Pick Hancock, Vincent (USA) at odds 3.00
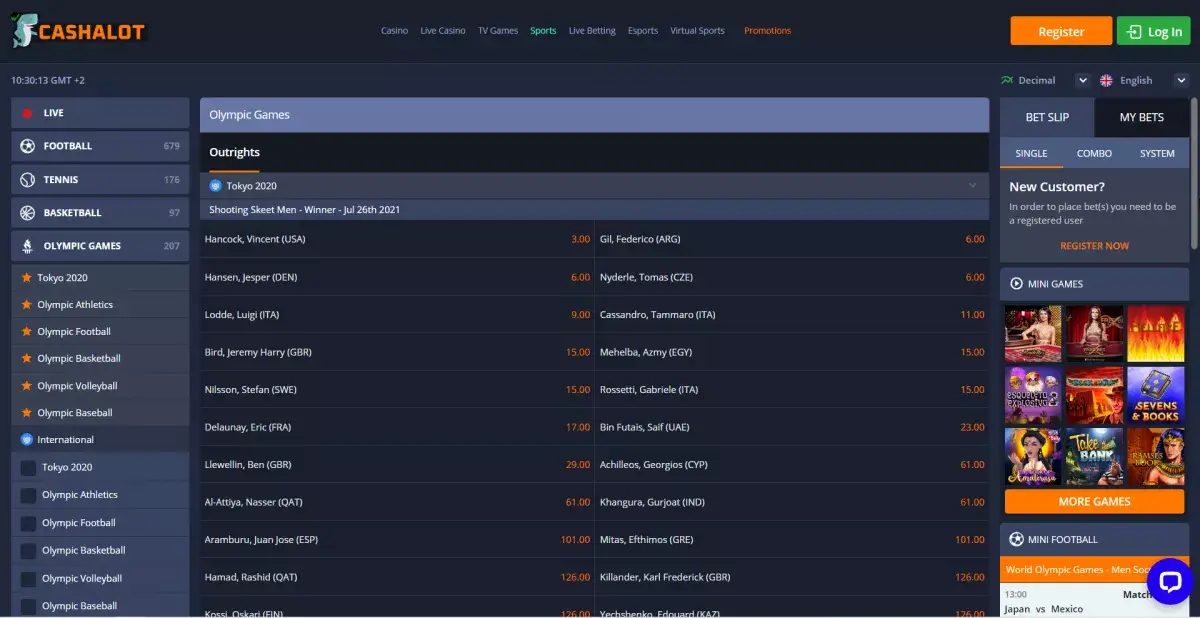Image resolution: width=1200 pixels, height=618 pixels. (x=397, y=240)
